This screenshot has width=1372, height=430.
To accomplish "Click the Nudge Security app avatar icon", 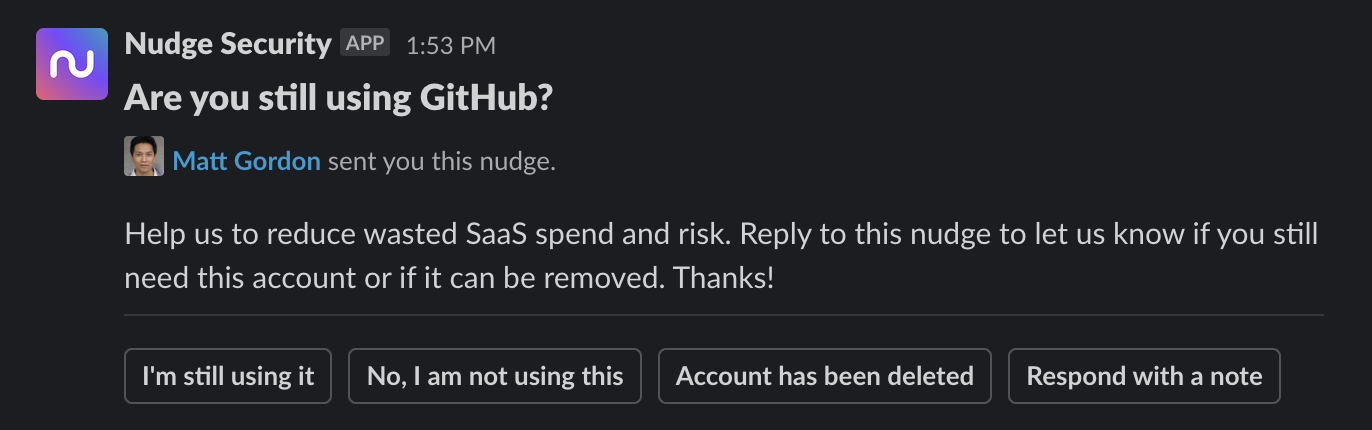I will pos(72,64).
